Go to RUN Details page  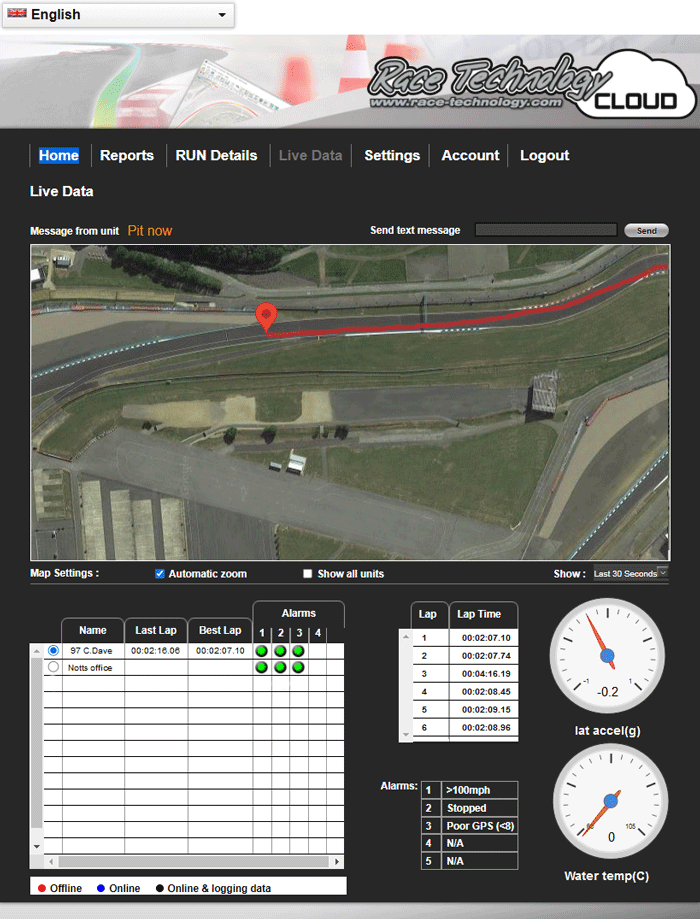tap(216, 155)
